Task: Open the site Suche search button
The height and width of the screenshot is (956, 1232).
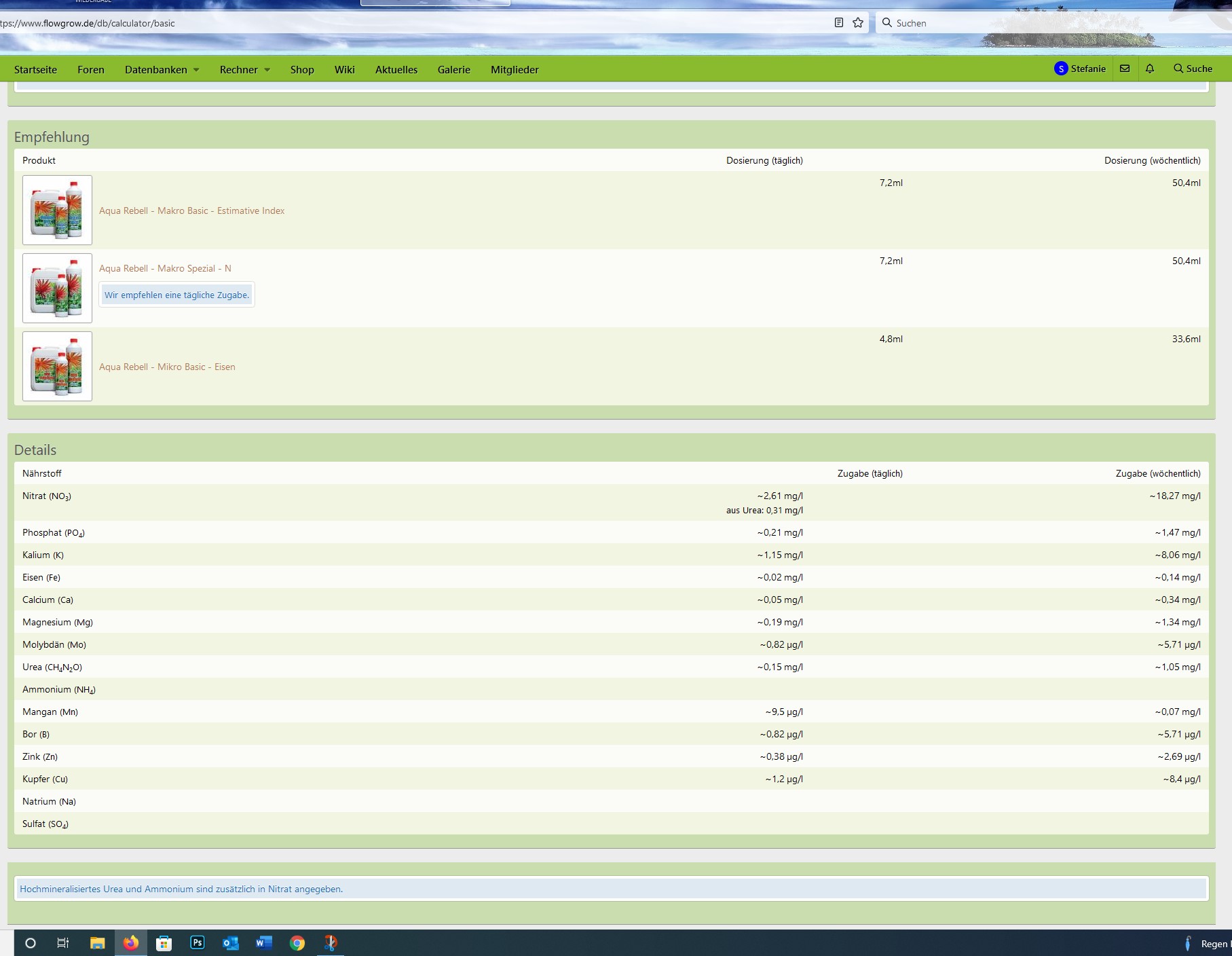Action: [x=1193, y=69]
